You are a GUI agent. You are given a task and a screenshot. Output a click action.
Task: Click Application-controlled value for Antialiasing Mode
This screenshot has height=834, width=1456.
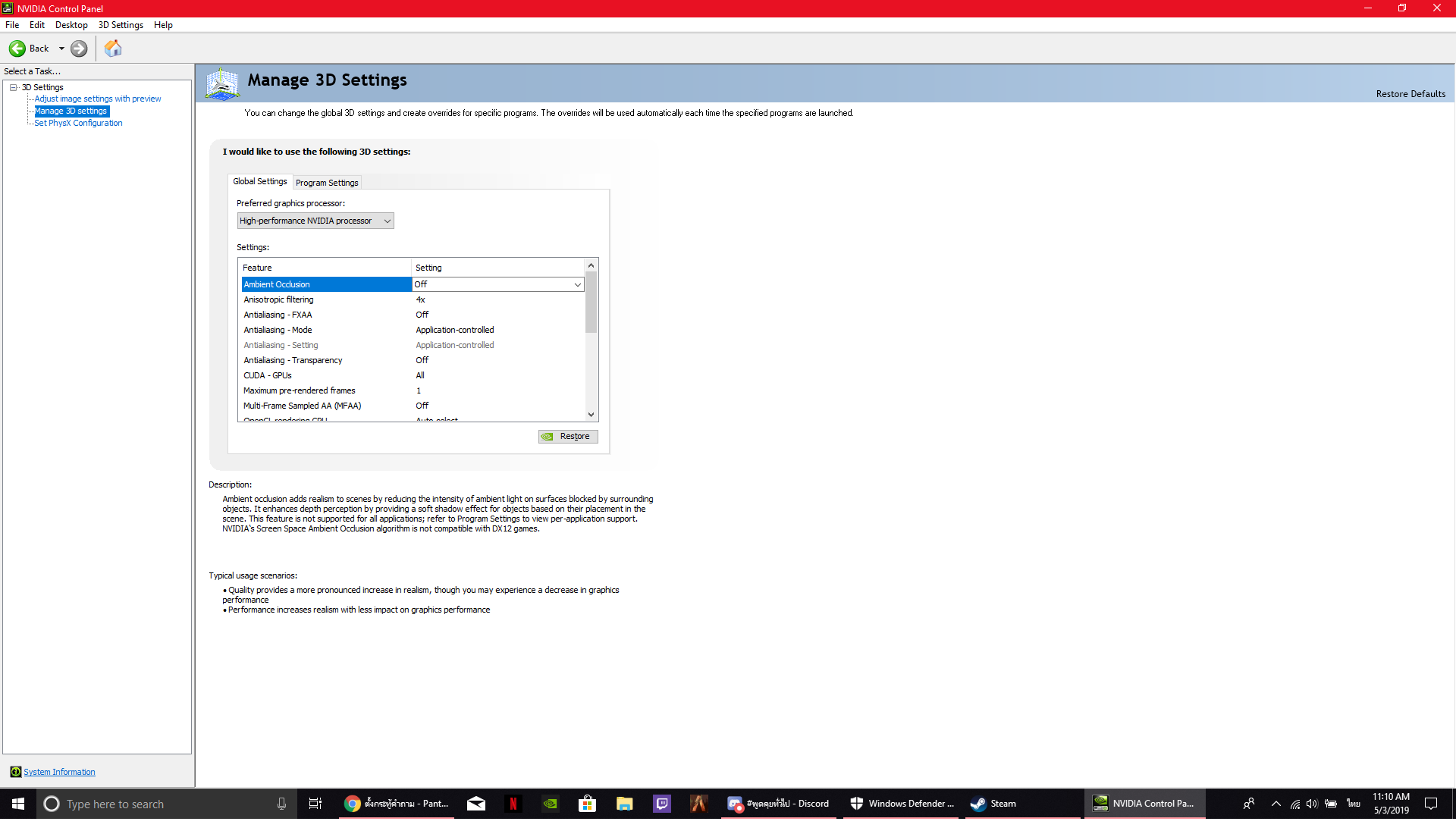pyautogui.click(x=455, y=330)
